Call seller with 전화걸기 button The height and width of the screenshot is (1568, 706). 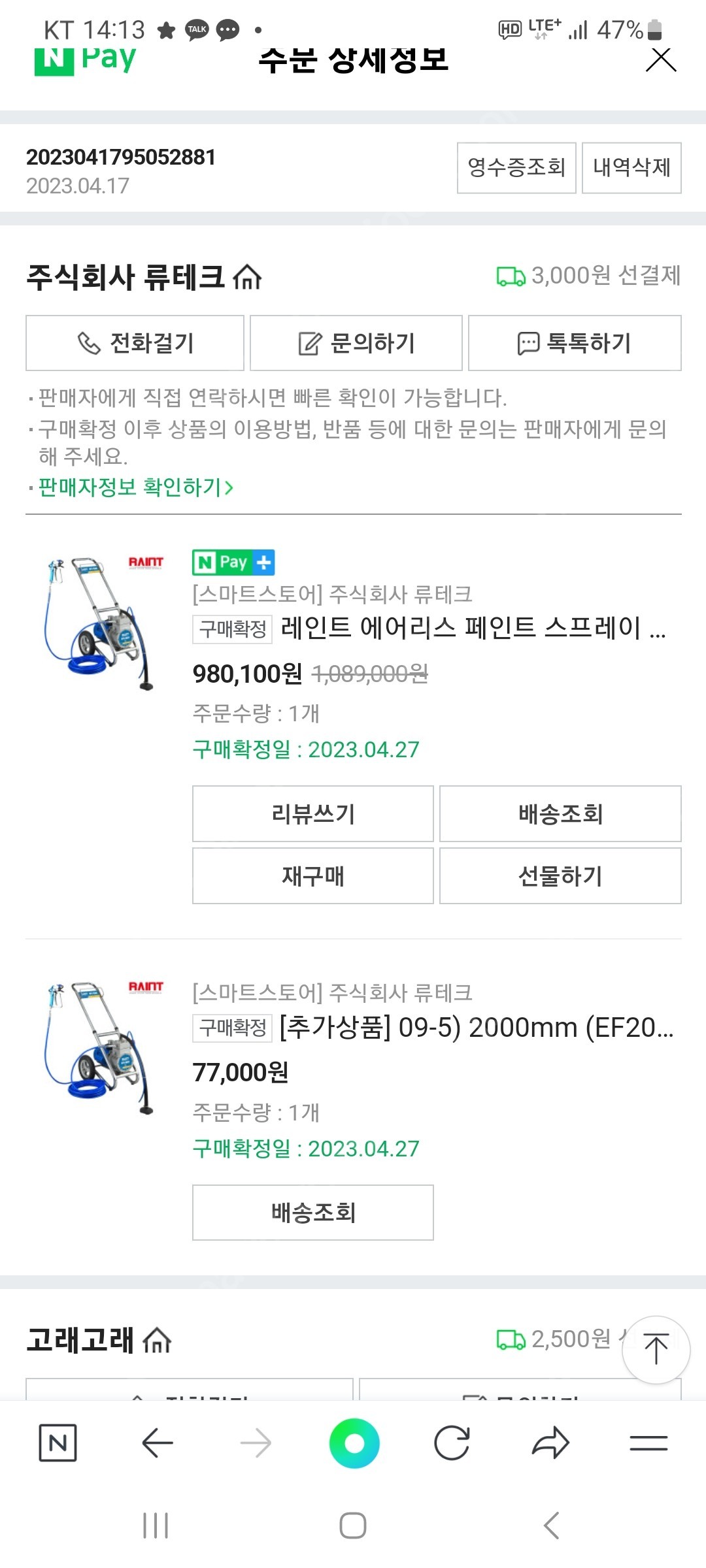pos(135,343)
